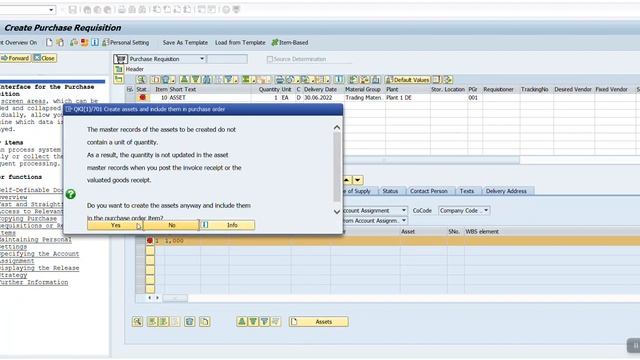Click the Save disk icon in top bar
Image resolution: width=640 pixels, height=360 pixels.
click(73, 9)
